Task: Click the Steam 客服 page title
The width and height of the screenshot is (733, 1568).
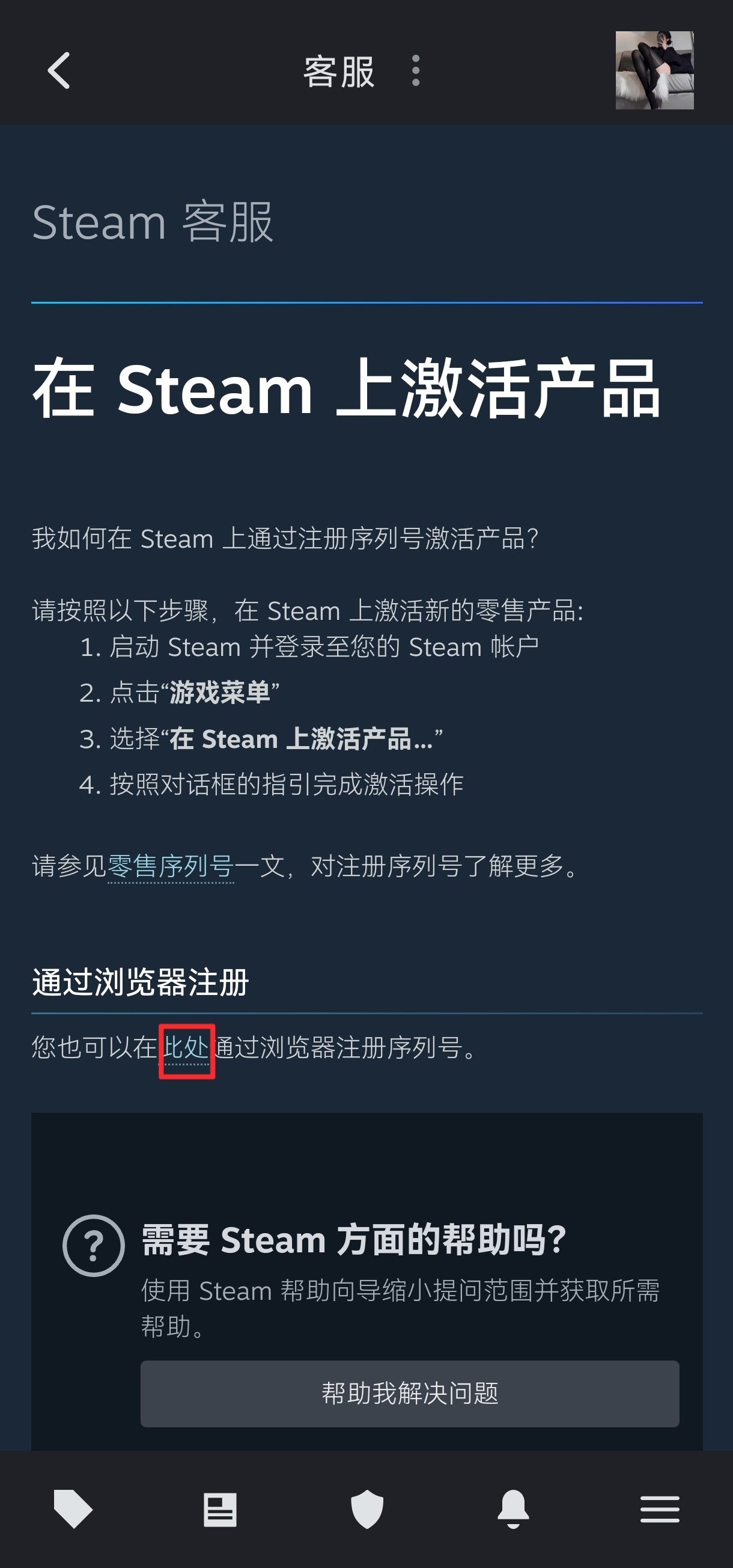Action: (x=153, y=222)
